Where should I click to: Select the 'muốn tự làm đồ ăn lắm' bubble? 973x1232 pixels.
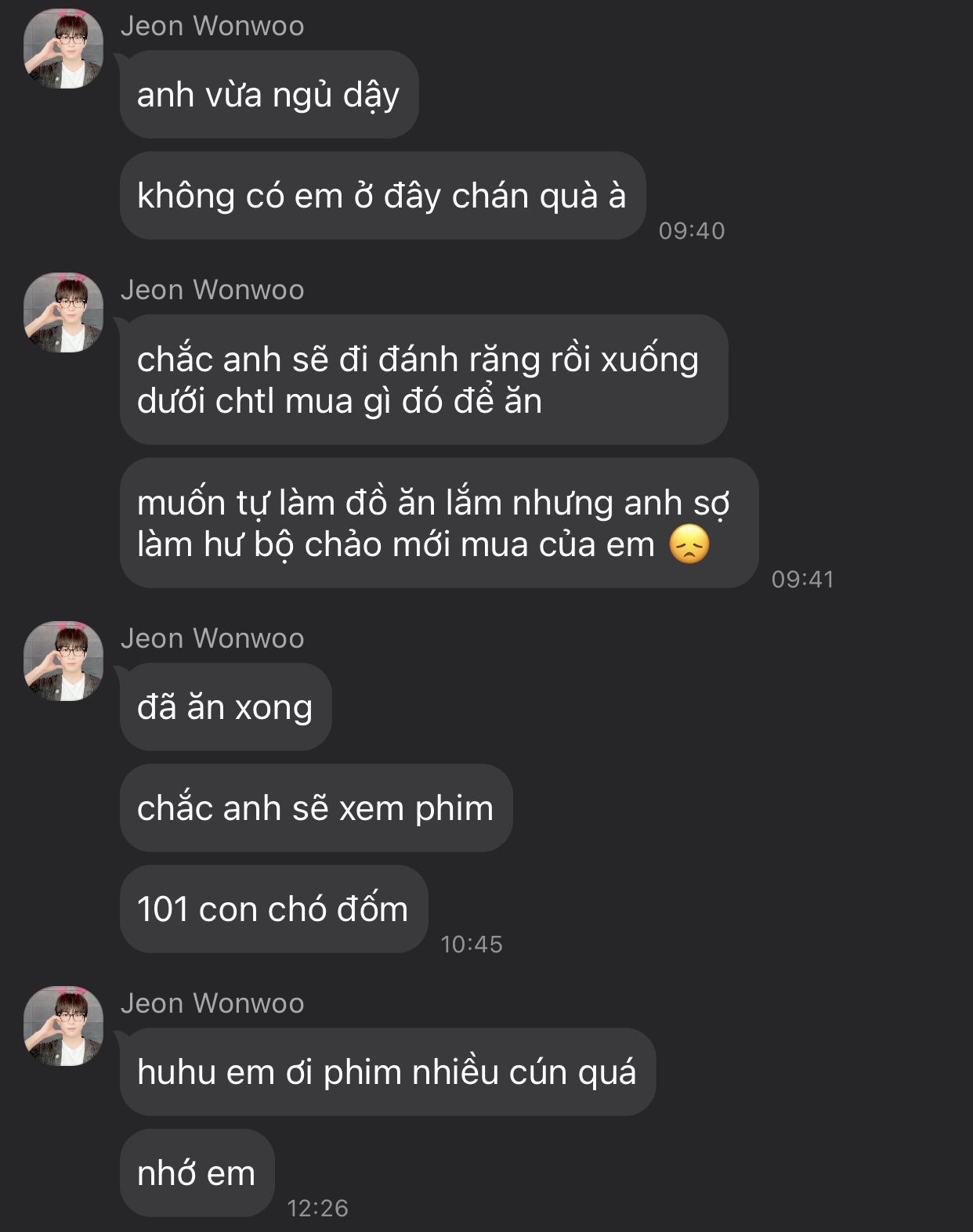(439, 523)
